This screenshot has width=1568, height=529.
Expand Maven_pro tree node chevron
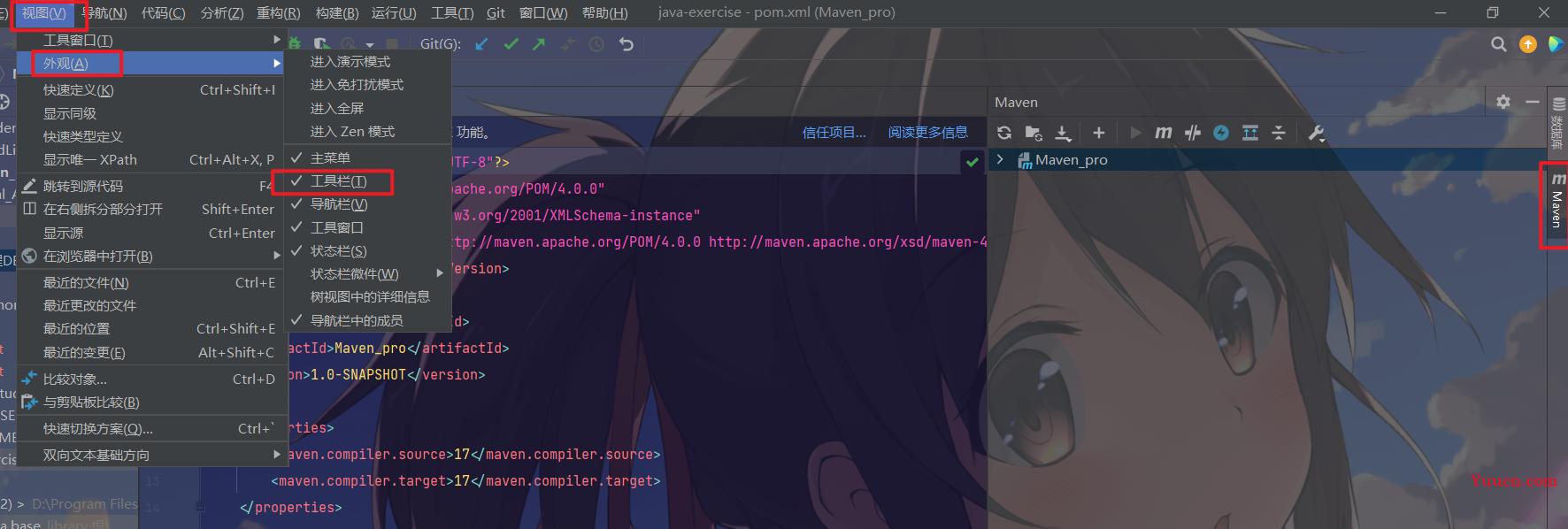click(x=1000, y=159)
